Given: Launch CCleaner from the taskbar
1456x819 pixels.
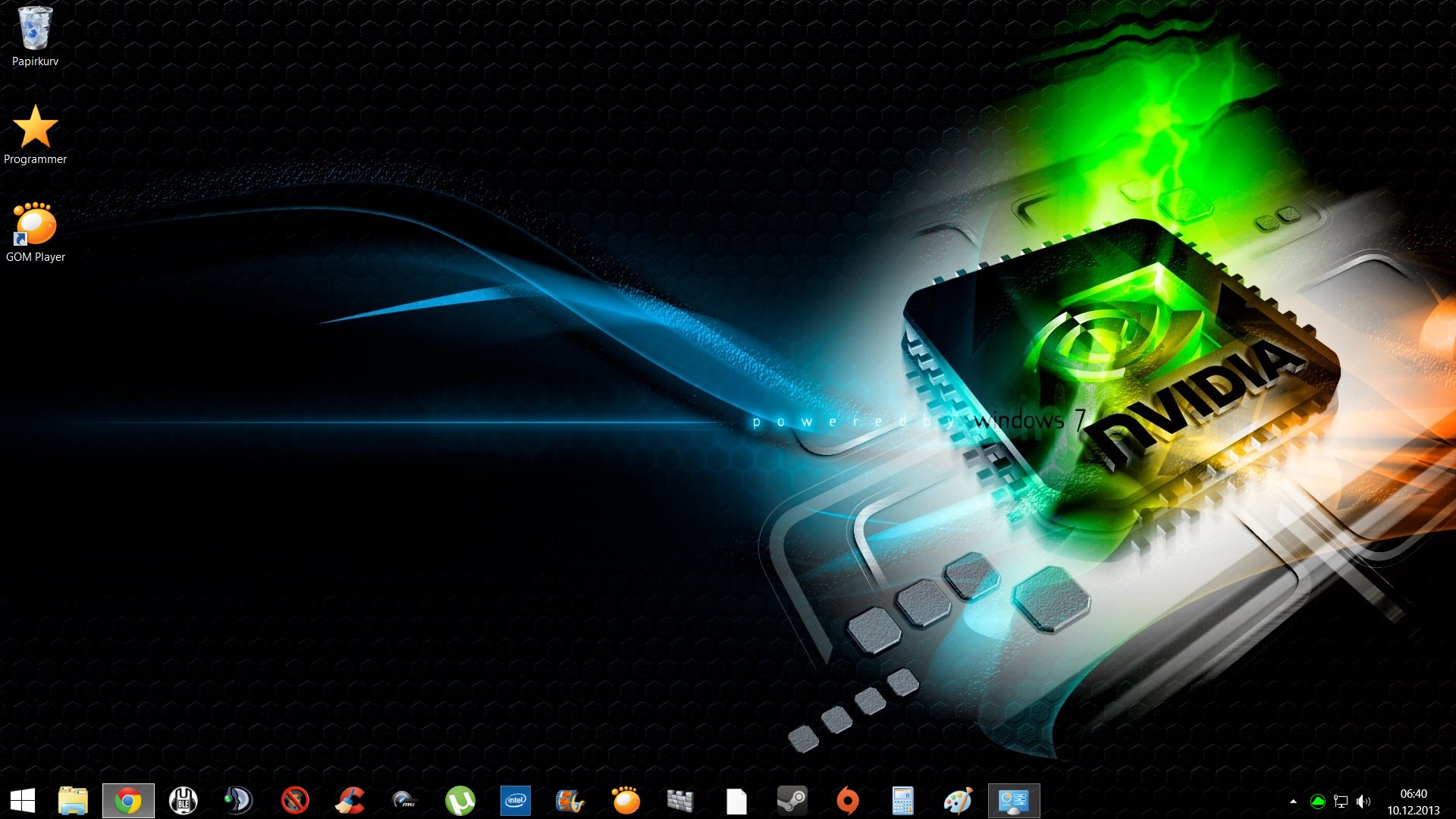Looking at the screenshot, I should (x=350, y=801).
